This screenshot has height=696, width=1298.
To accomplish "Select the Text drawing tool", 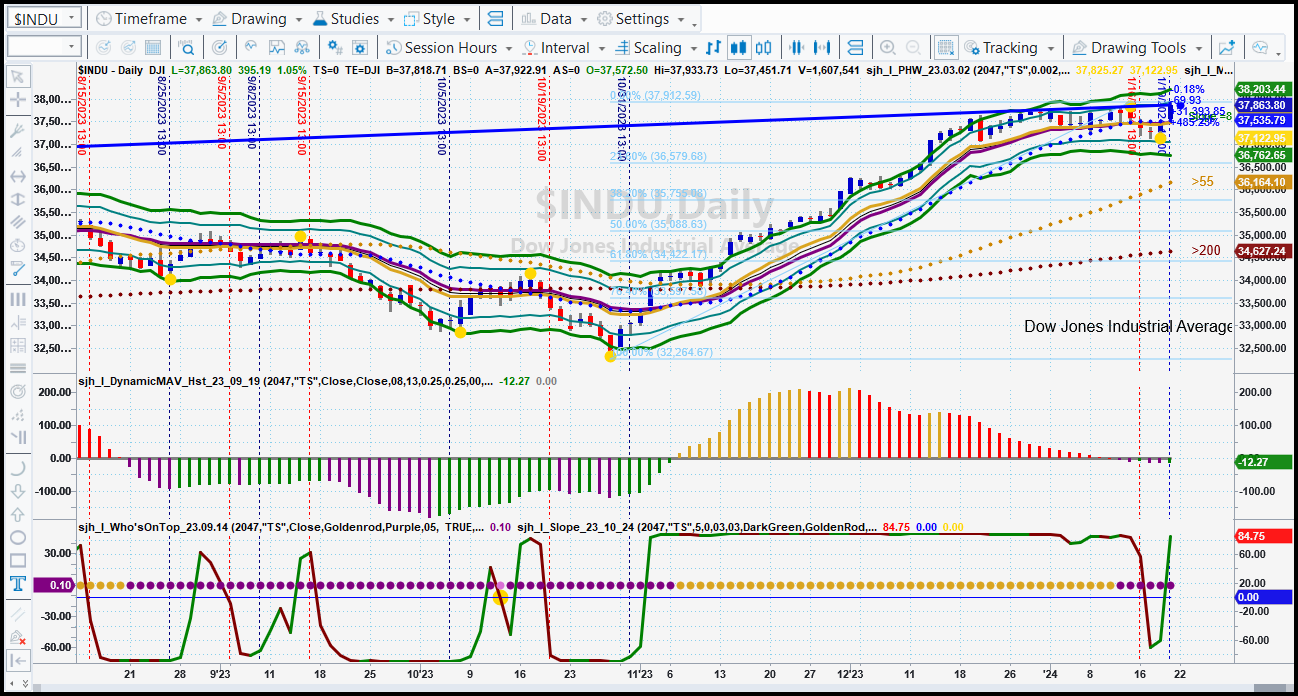I will [x=17, y=583].
